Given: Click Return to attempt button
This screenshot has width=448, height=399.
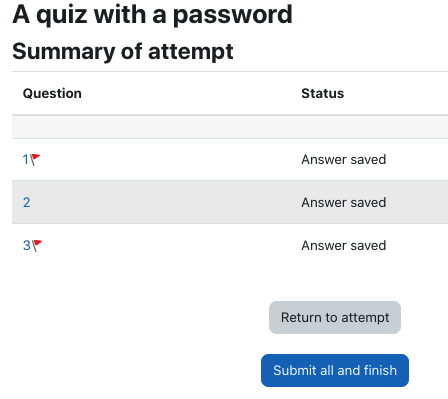Looking at the screenshot, I should (335, 317).
